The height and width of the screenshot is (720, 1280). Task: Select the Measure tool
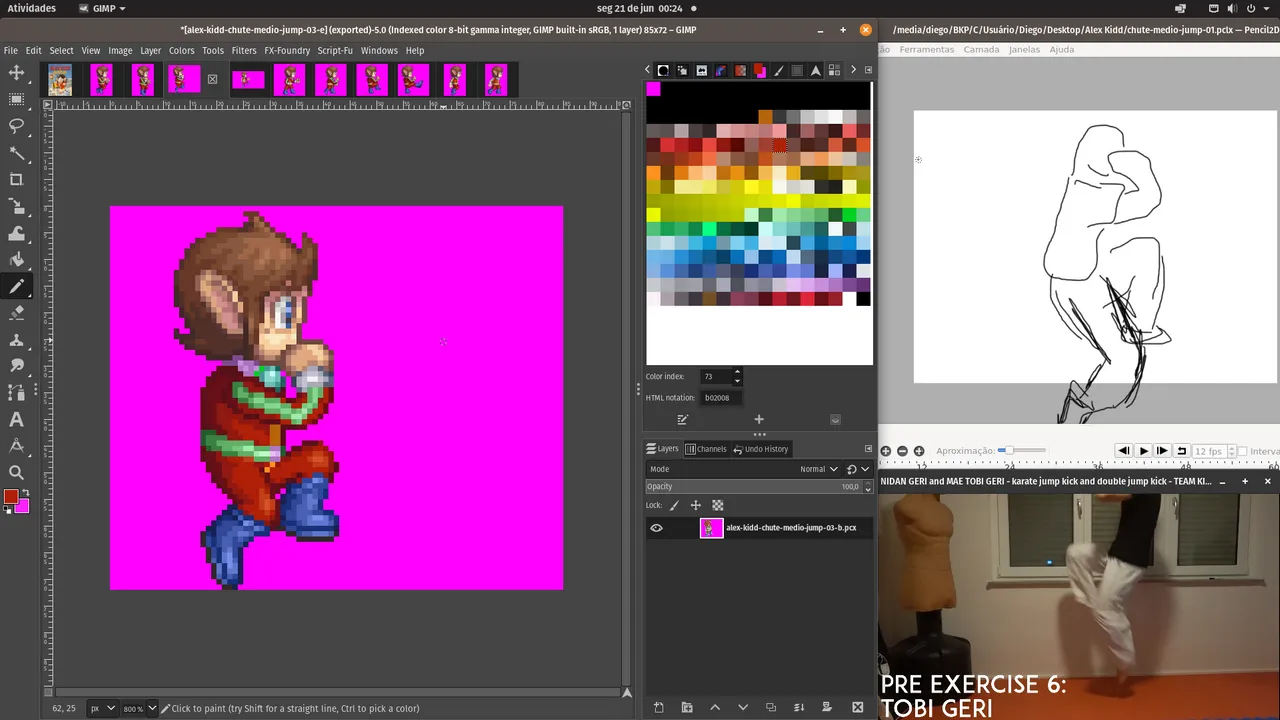tap(16, 447)
